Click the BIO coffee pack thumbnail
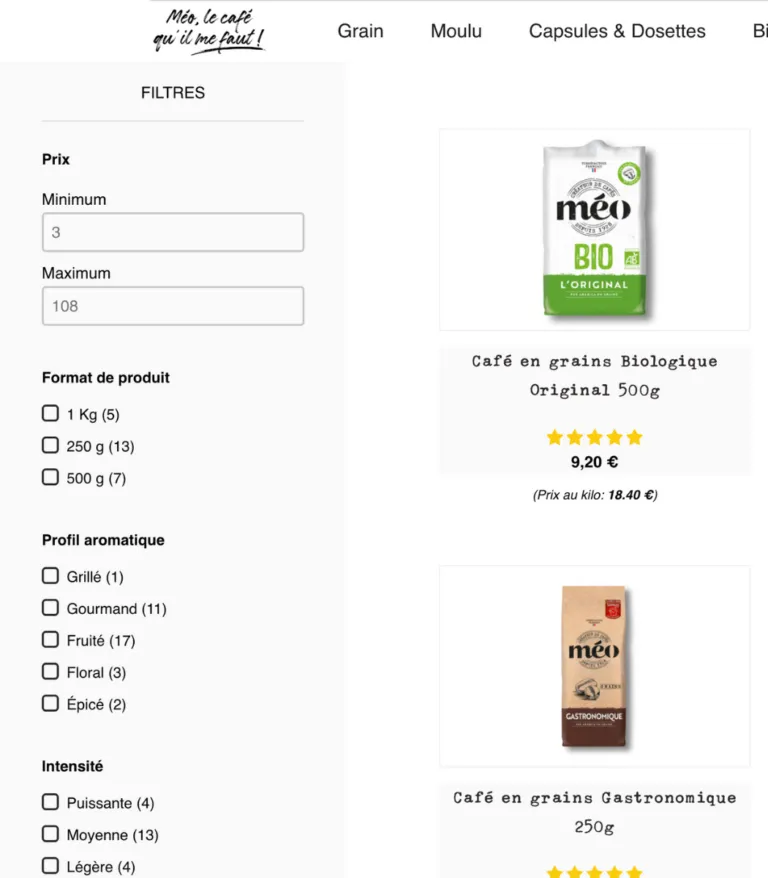 click(594, 228)
